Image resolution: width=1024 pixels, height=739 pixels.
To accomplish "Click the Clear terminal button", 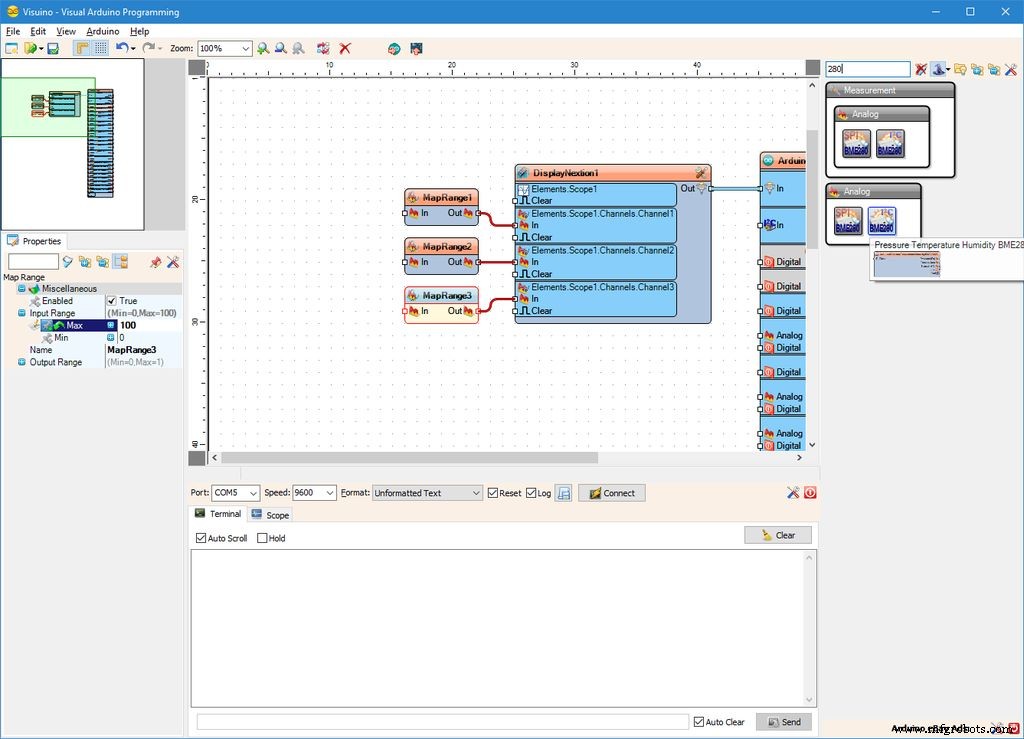I will pyautogui.click(x=777, y=535).
